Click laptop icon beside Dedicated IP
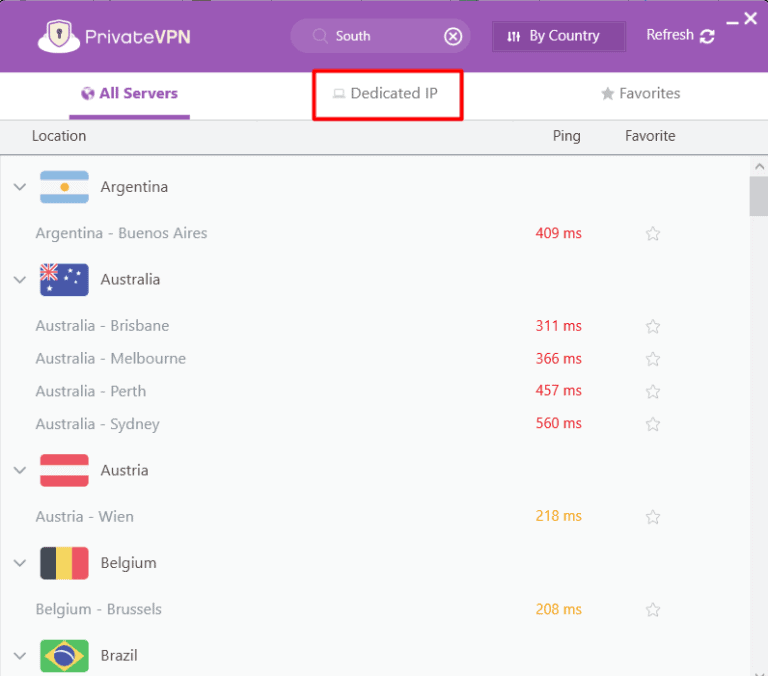The image size is (768, 676). pos(339,94)
